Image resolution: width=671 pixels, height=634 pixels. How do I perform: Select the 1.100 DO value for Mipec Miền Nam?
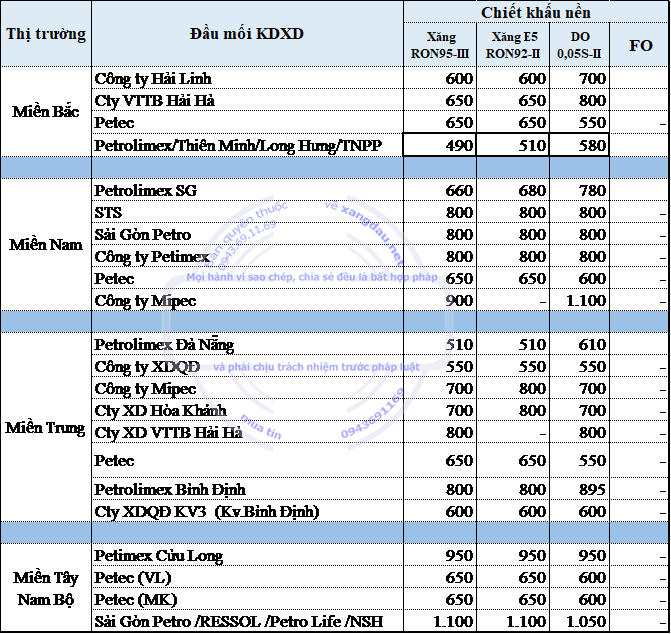(579, 300)
